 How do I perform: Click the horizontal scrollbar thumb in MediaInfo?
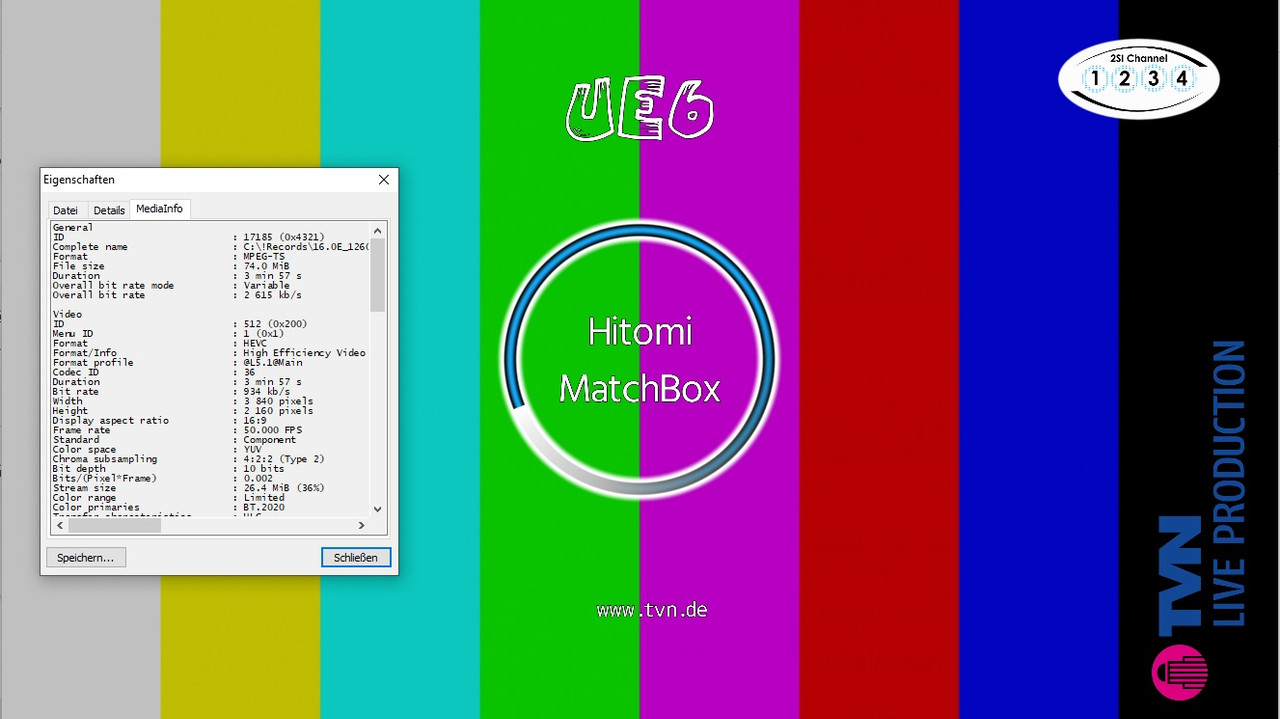click(114, 525)
